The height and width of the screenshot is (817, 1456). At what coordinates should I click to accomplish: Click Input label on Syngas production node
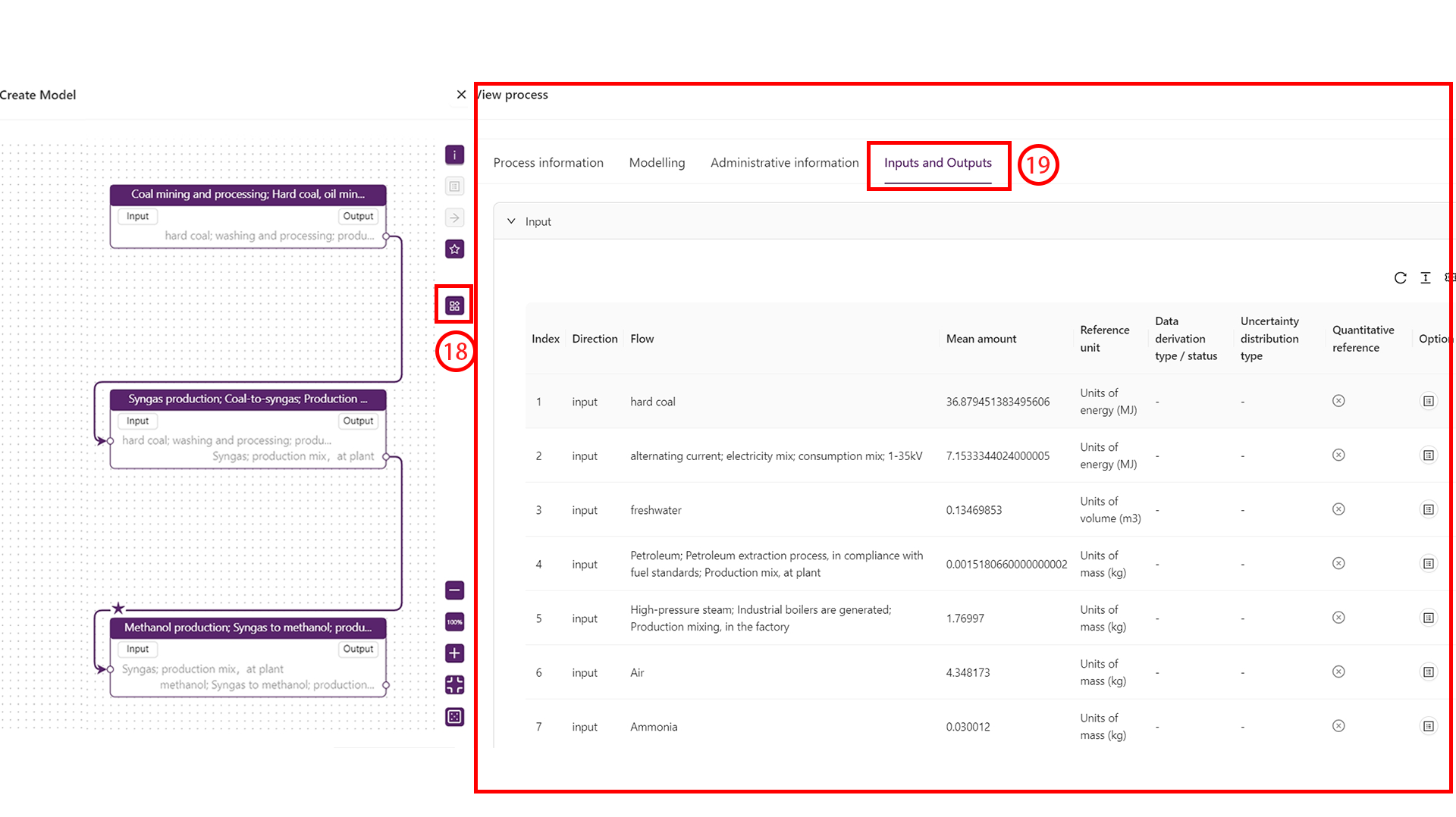click(x=137, y=421)
